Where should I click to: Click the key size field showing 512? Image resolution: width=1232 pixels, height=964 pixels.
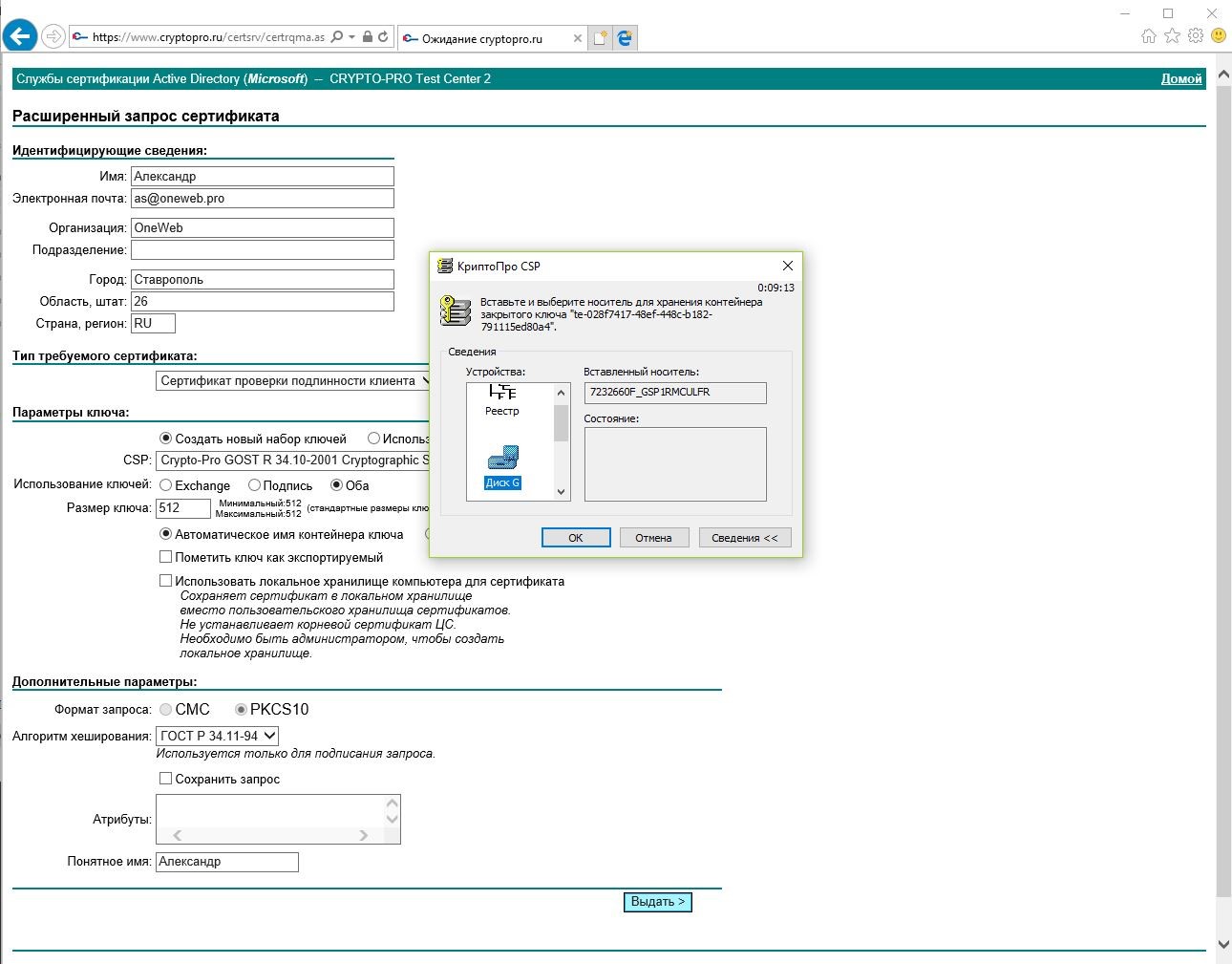pos(183,508)
